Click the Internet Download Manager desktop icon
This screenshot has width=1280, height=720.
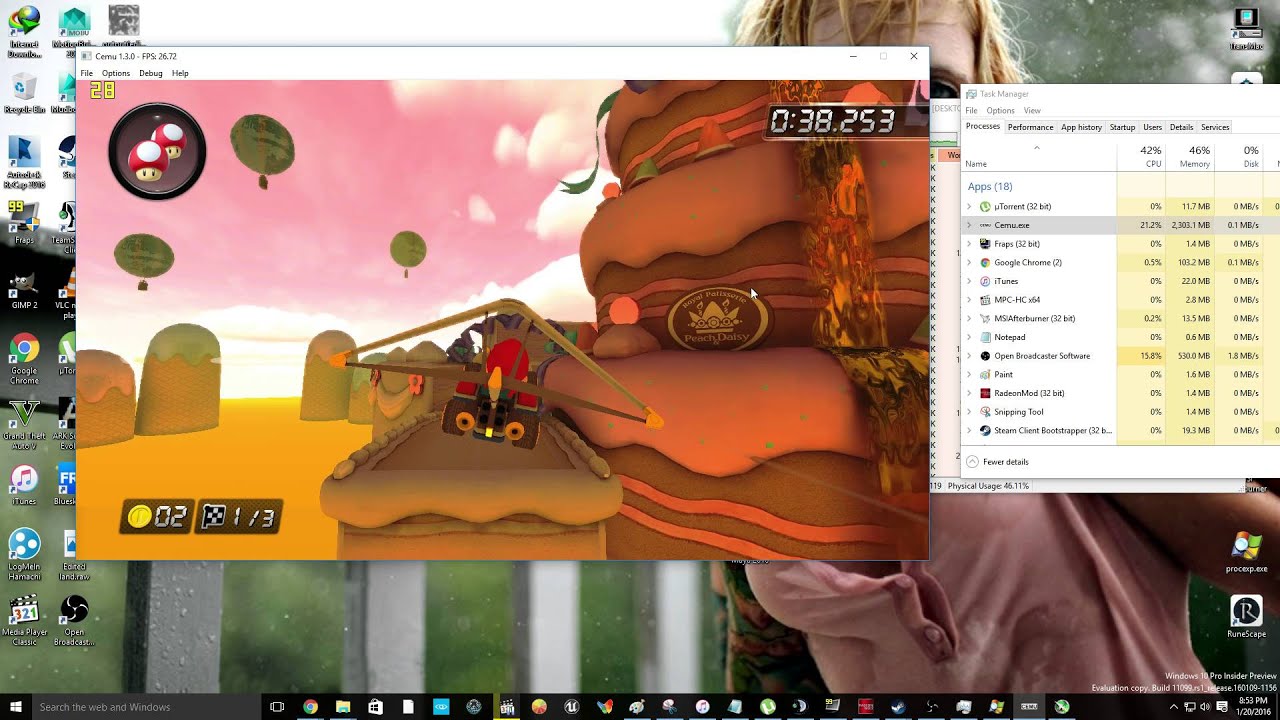click(x=24, y=33)
